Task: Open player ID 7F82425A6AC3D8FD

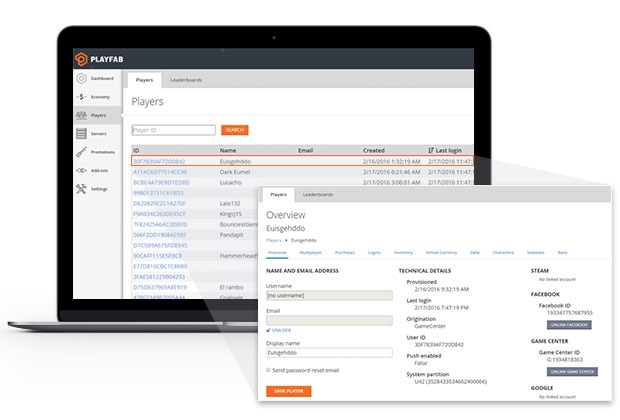Action: click(160, 224)
